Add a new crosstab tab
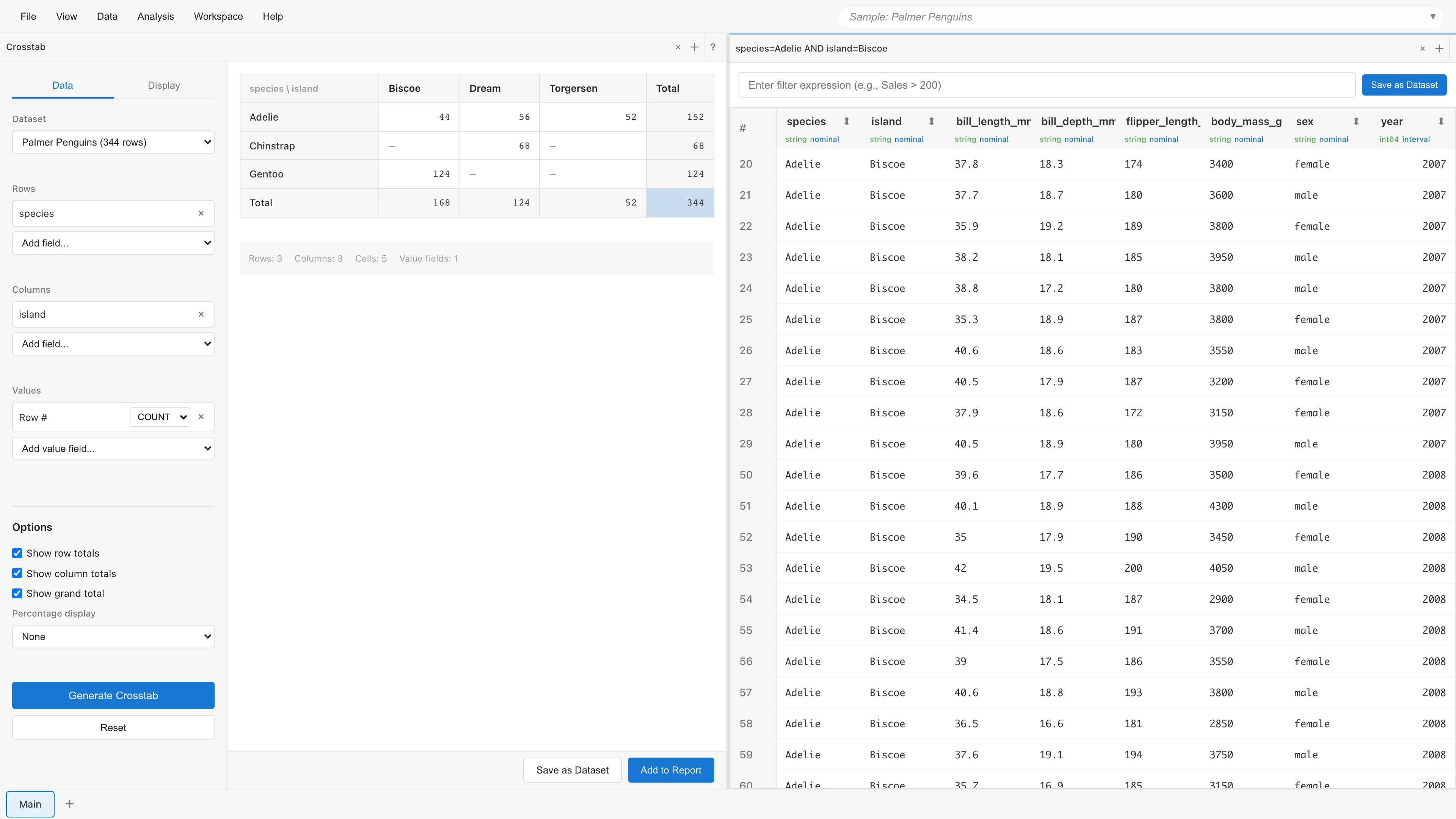Screen dimensions: 1456x819 click(695, 47)
